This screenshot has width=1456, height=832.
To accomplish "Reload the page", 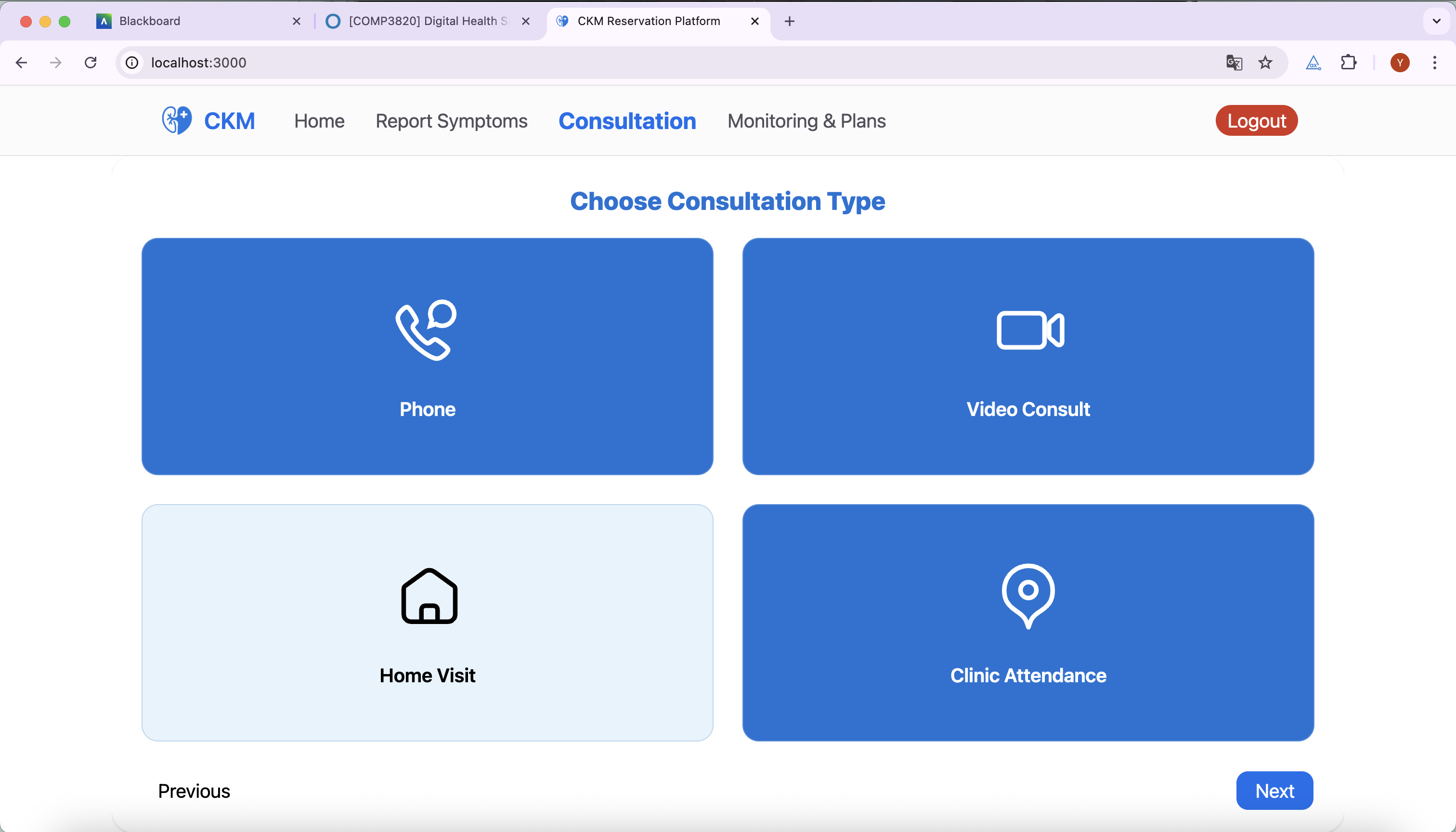I will [91, 62].
